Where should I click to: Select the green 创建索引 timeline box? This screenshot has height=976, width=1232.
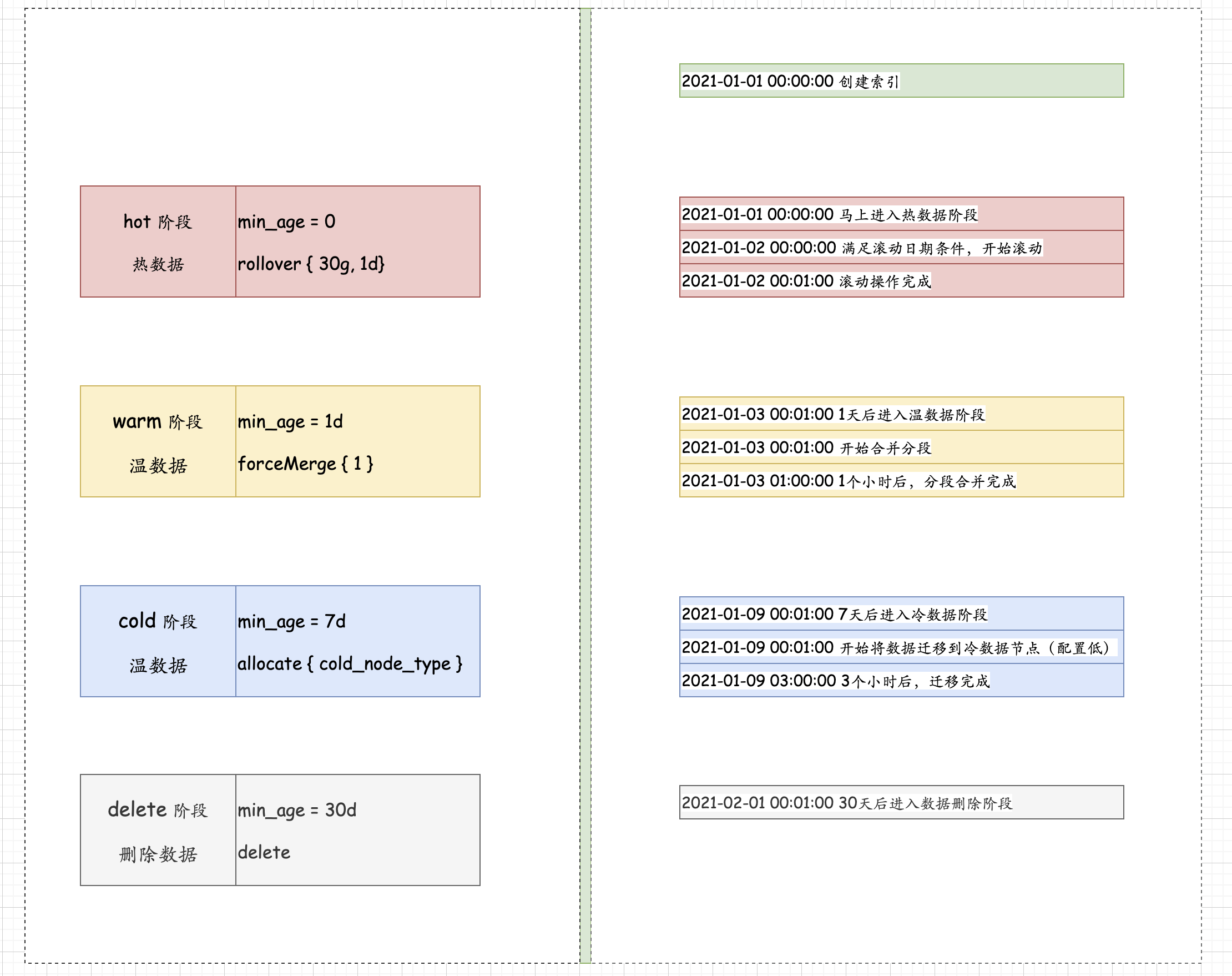tap(901, 81)
